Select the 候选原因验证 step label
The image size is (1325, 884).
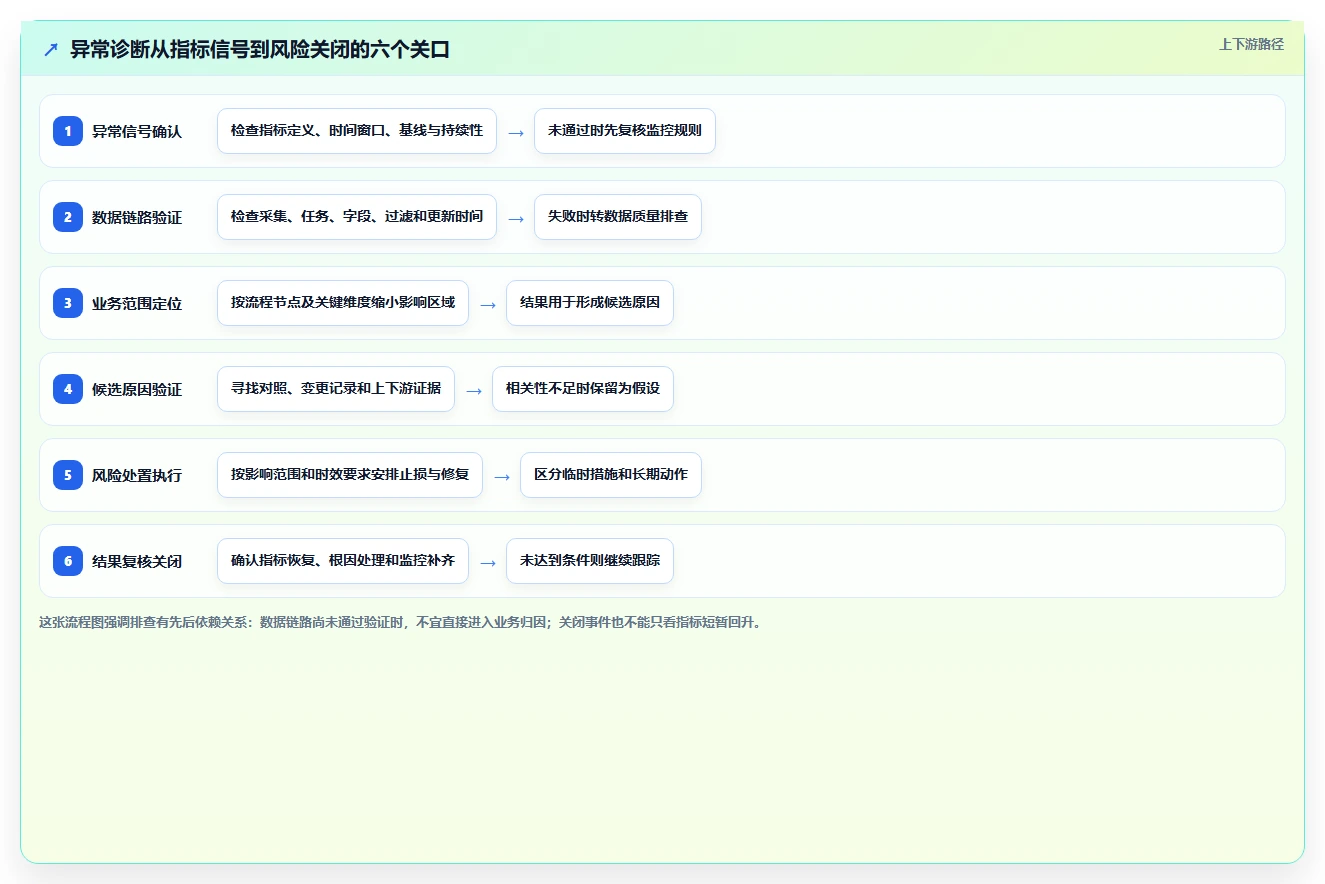(x=137, y=389)
